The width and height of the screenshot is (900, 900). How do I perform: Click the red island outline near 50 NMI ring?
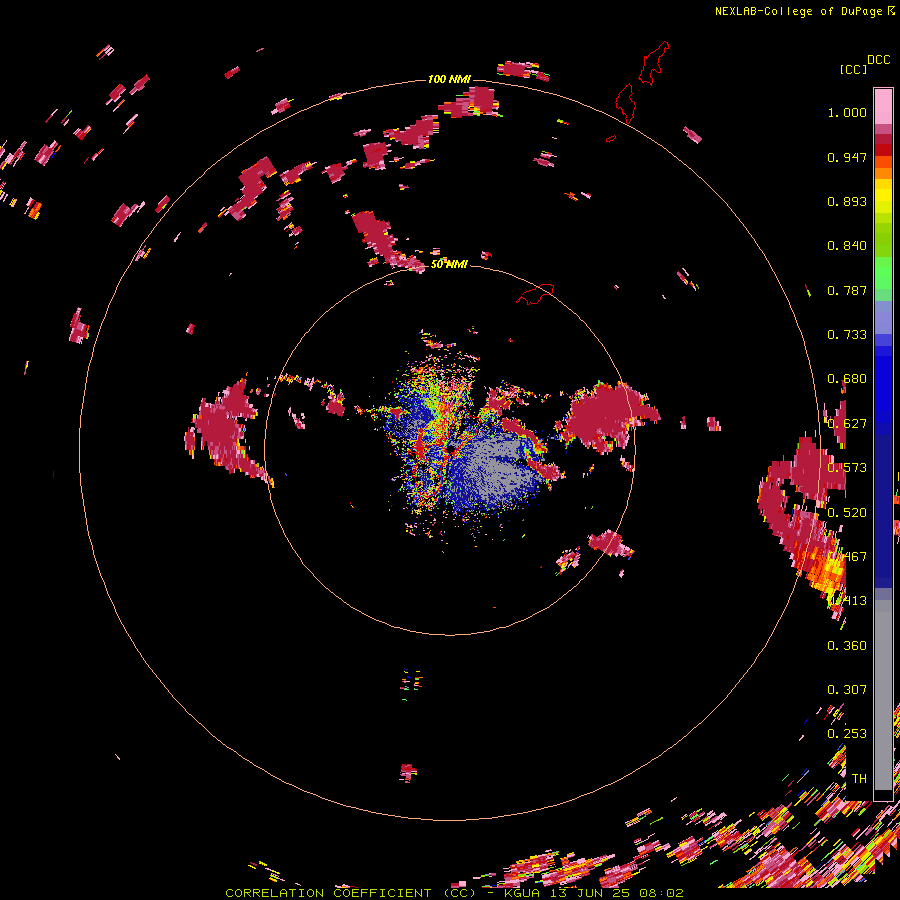[536, 293]
